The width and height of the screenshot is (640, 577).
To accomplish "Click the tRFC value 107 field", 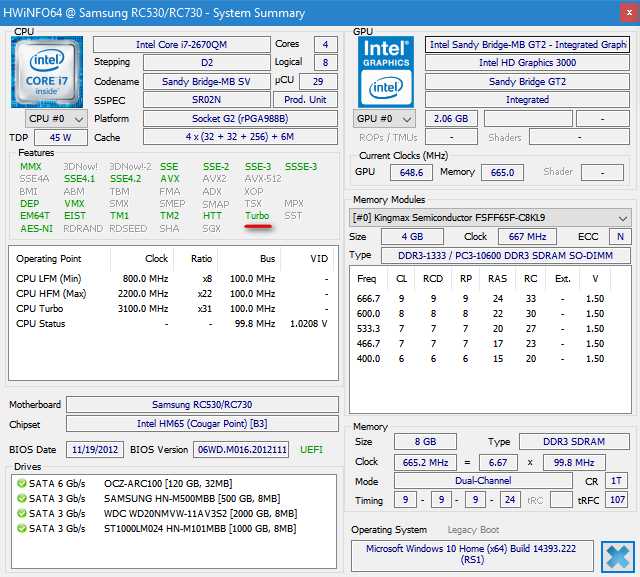I will pyautogui.click(x=617, y=500).
